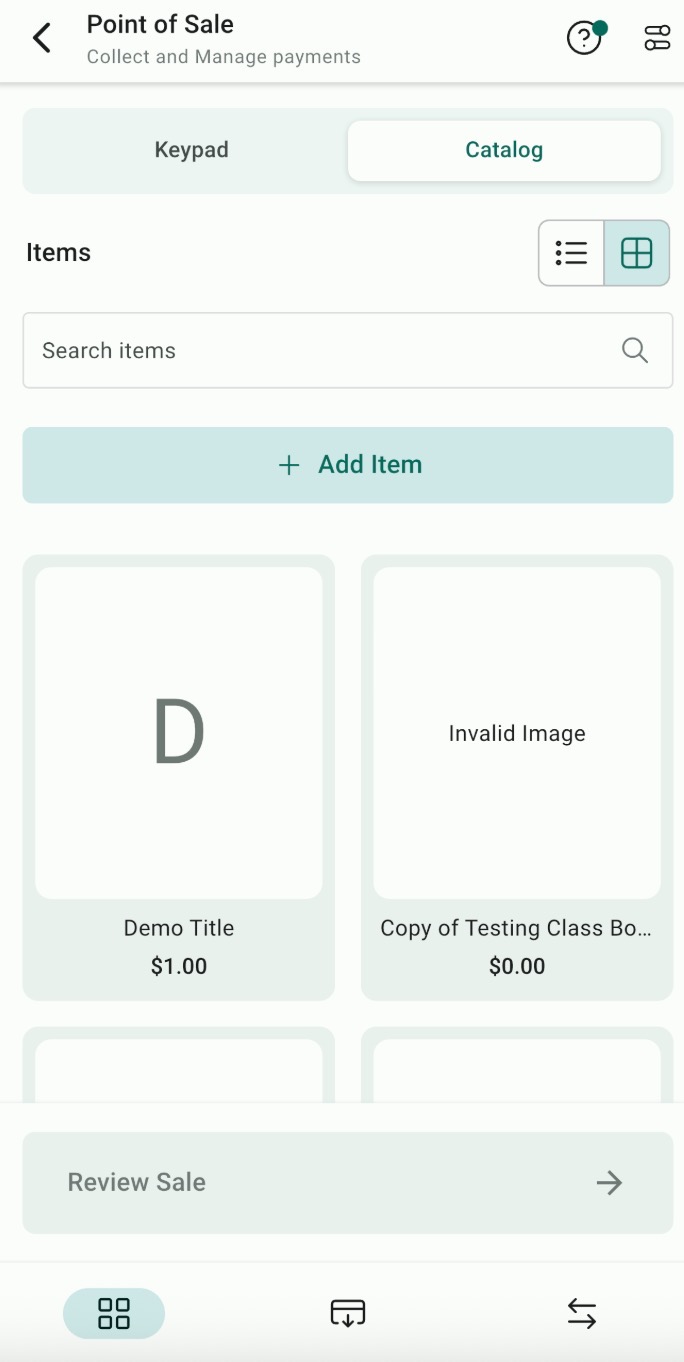Select the Invalid Image item thumbnail

click(517, 733)
